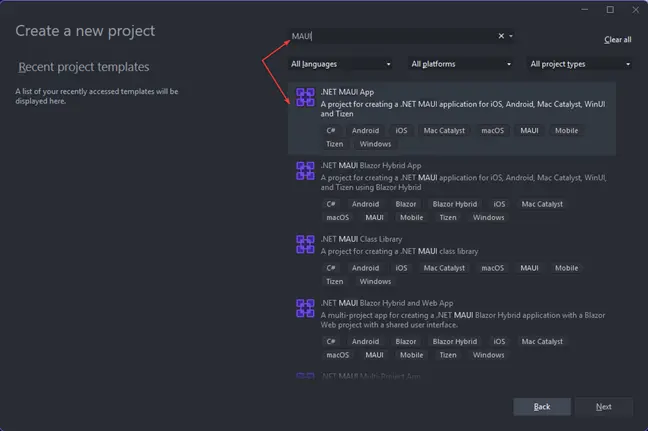Click Windows tag under .NET MAUI App

click(375, 144)
